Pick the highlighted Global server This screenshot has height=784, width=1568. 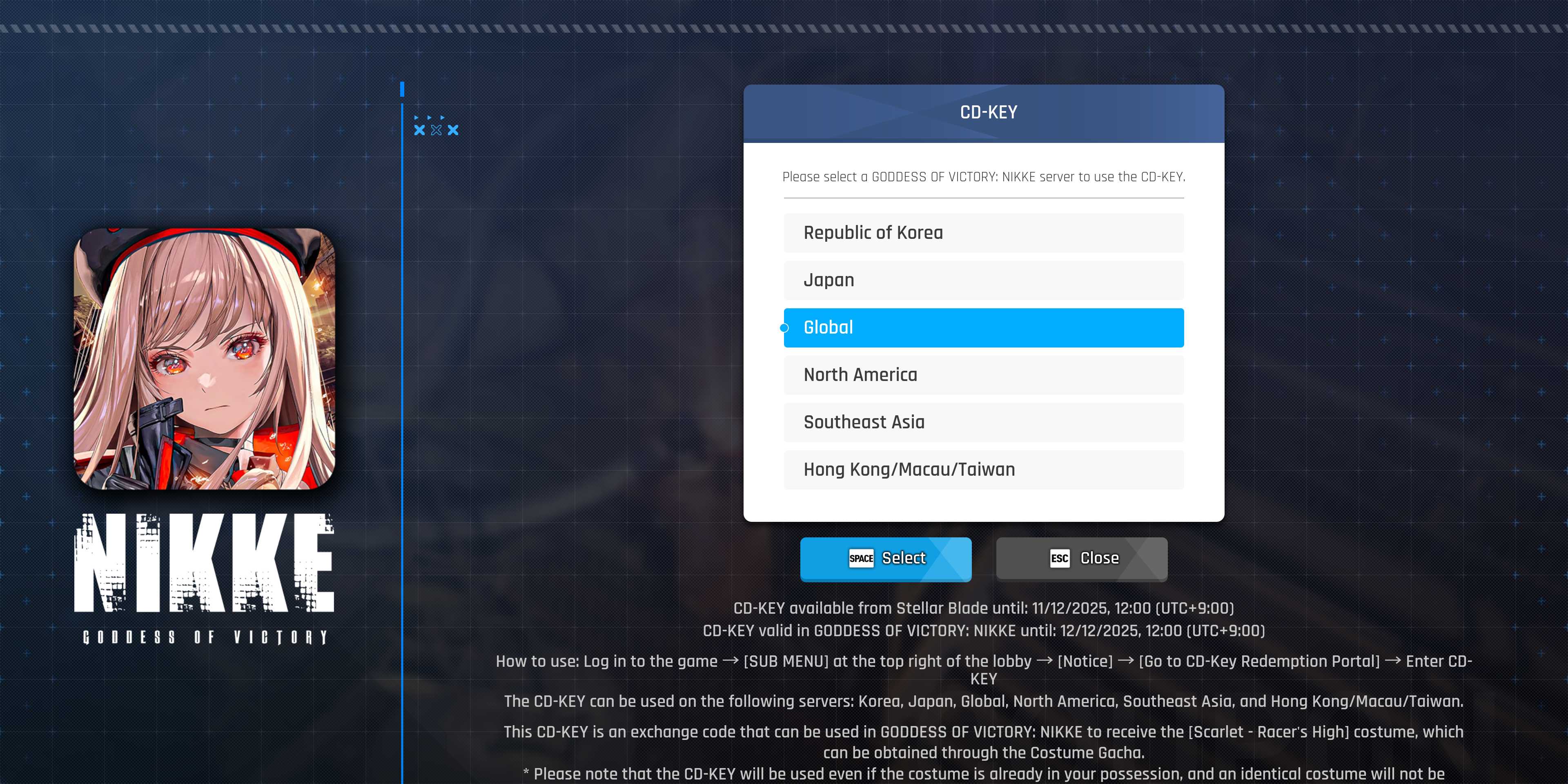(984, 327)
